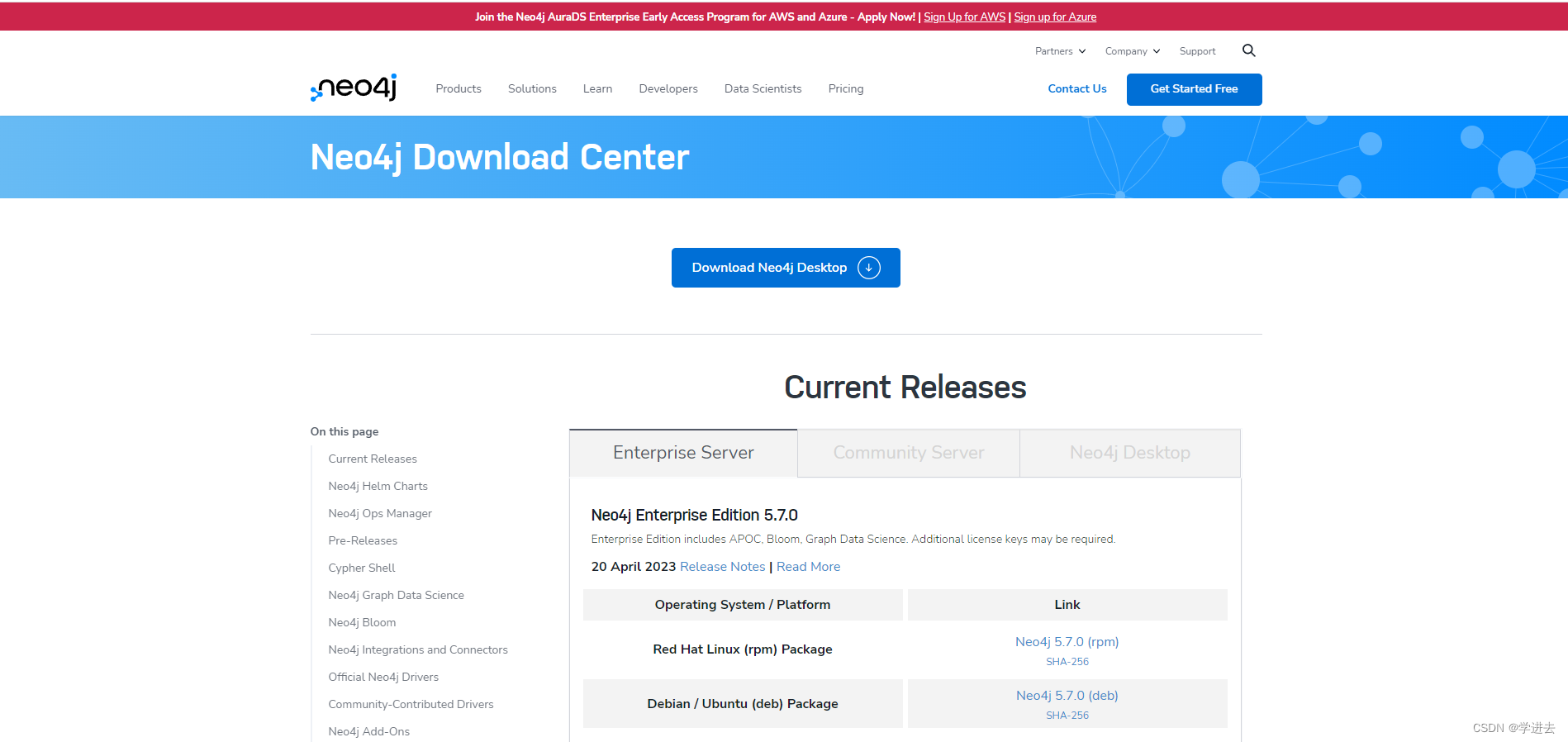The height and width of the screenshot is (742, 1568).
Task: Jump to Neo4j Add-Ons section
Action: [x=368, y=731]
